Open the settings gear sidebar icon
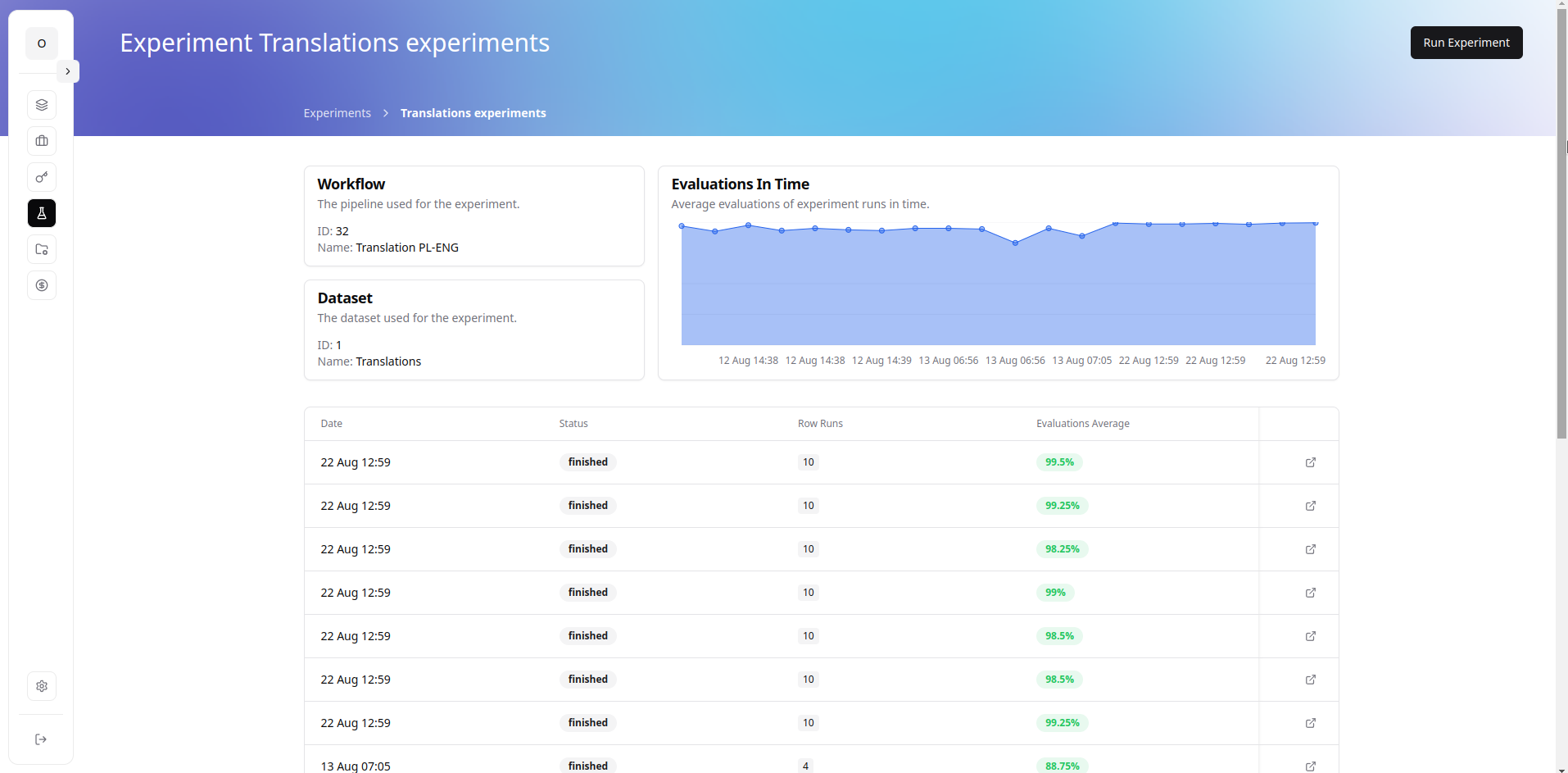The width and height of the screenshot is (1568, 773). click(x=42, y=686)
